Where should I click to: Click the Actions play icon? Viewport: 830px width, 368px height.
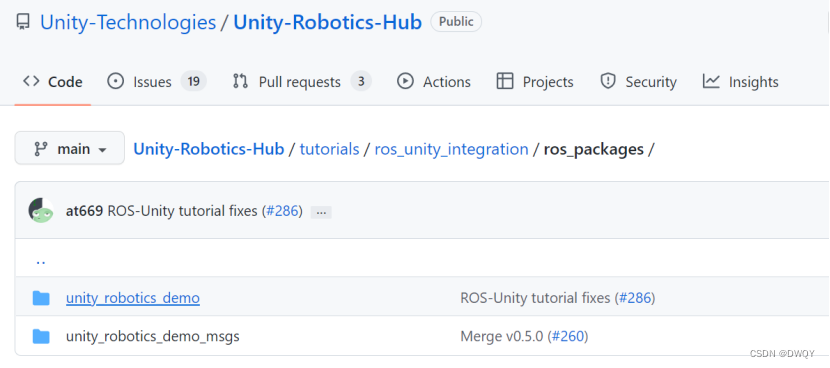coord(405,82)
